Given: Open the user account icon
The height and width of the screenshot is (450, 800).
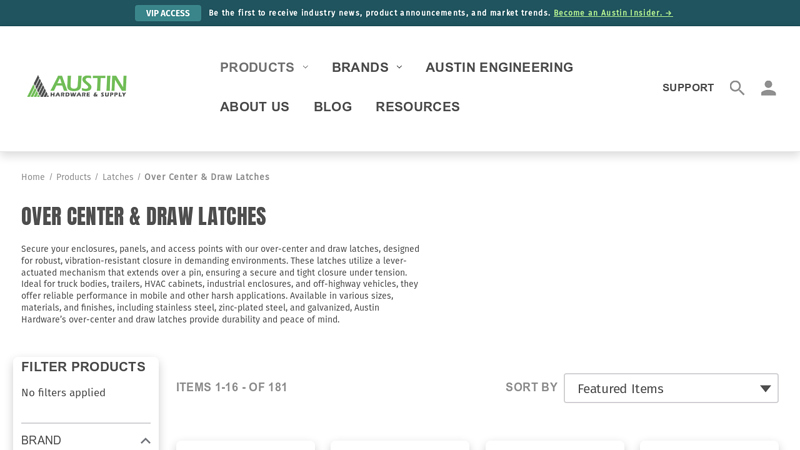Looking at the screenshot, I should 768,88.
